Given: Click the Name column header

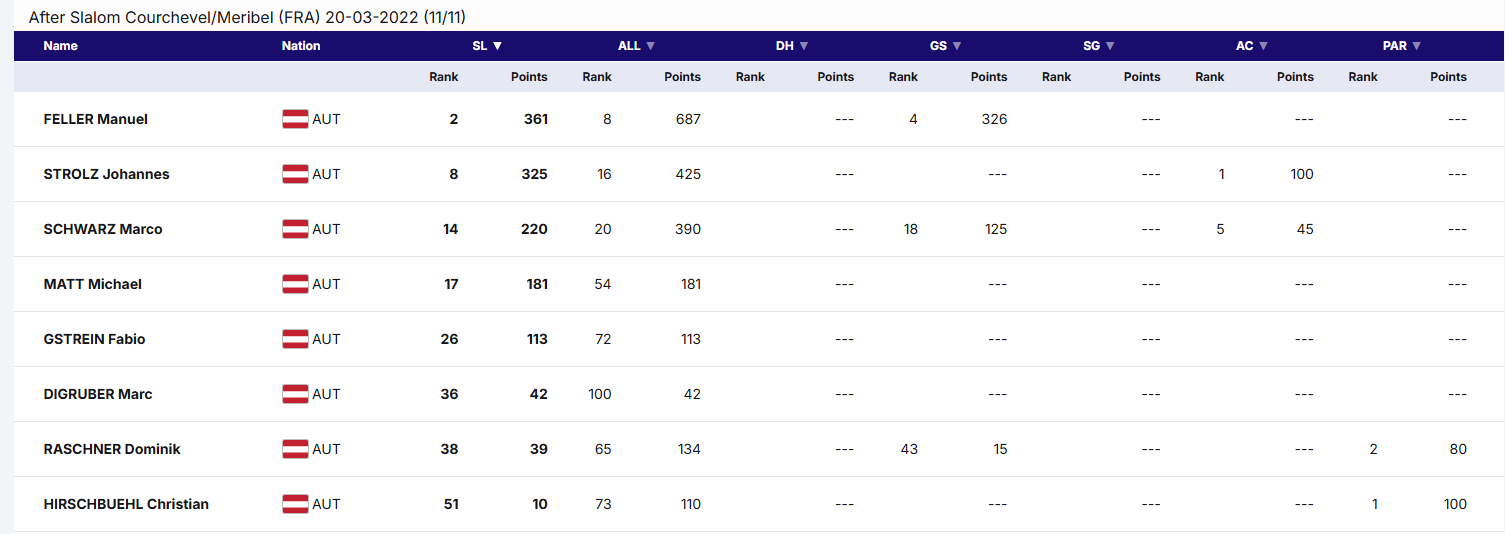Looking at the screenshot, I should click(61, 46).
